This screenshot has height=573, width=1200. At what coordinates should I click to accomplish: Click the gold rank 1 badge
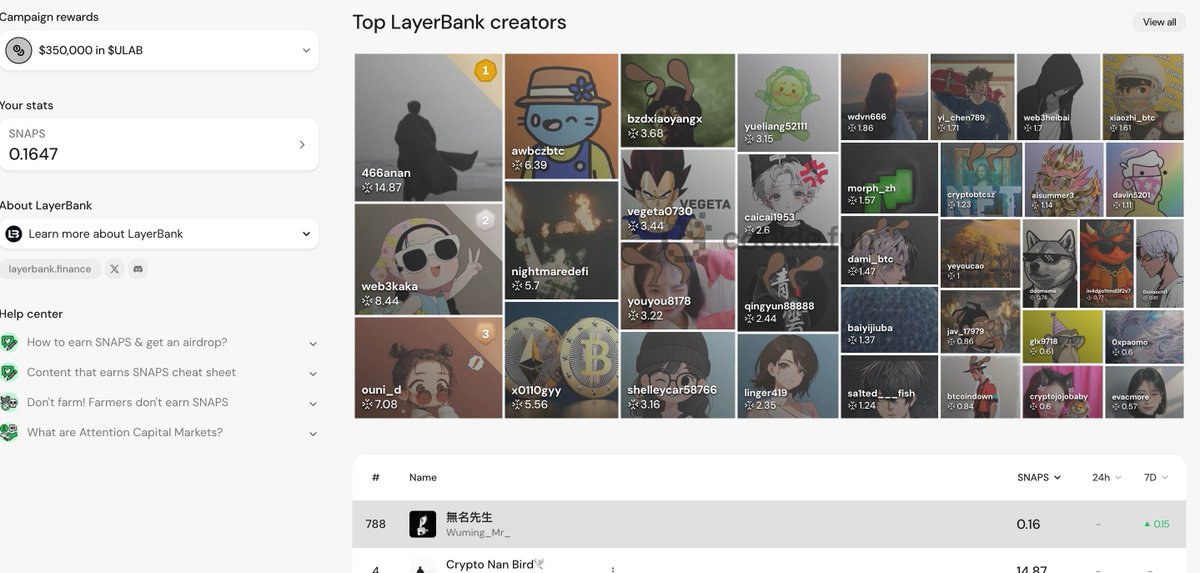coord(485,70)
